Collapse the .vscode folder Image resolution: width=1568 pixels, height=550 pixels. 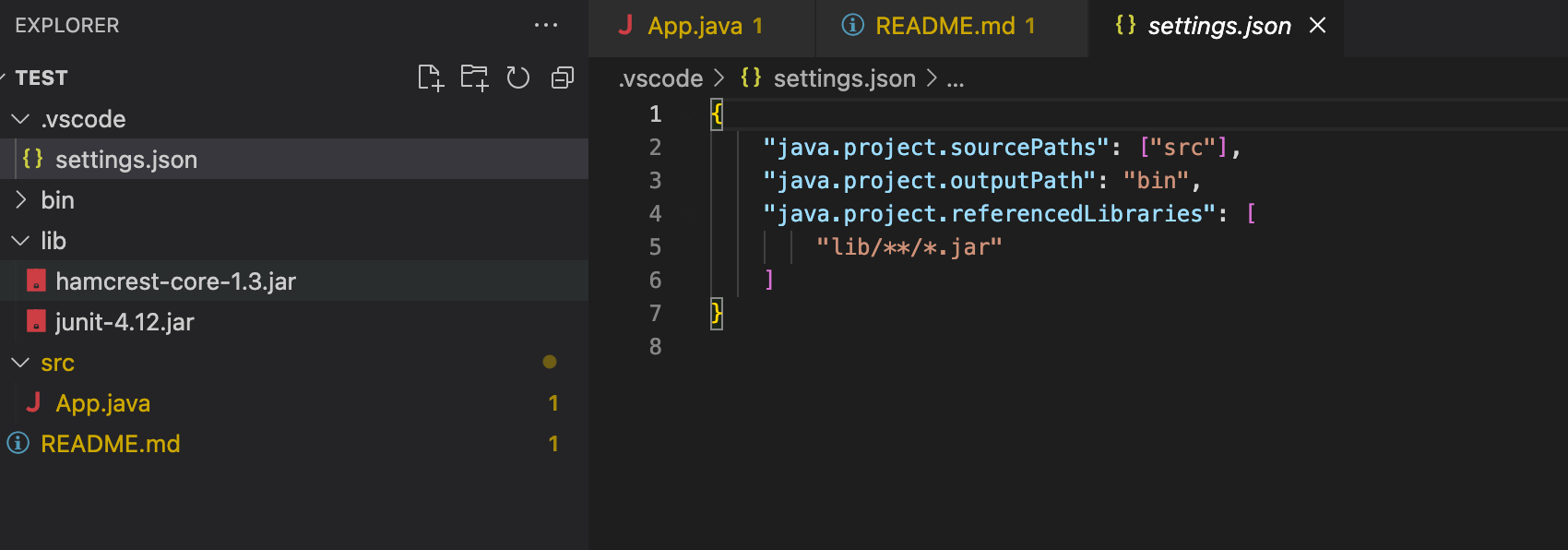click(20, 119)
